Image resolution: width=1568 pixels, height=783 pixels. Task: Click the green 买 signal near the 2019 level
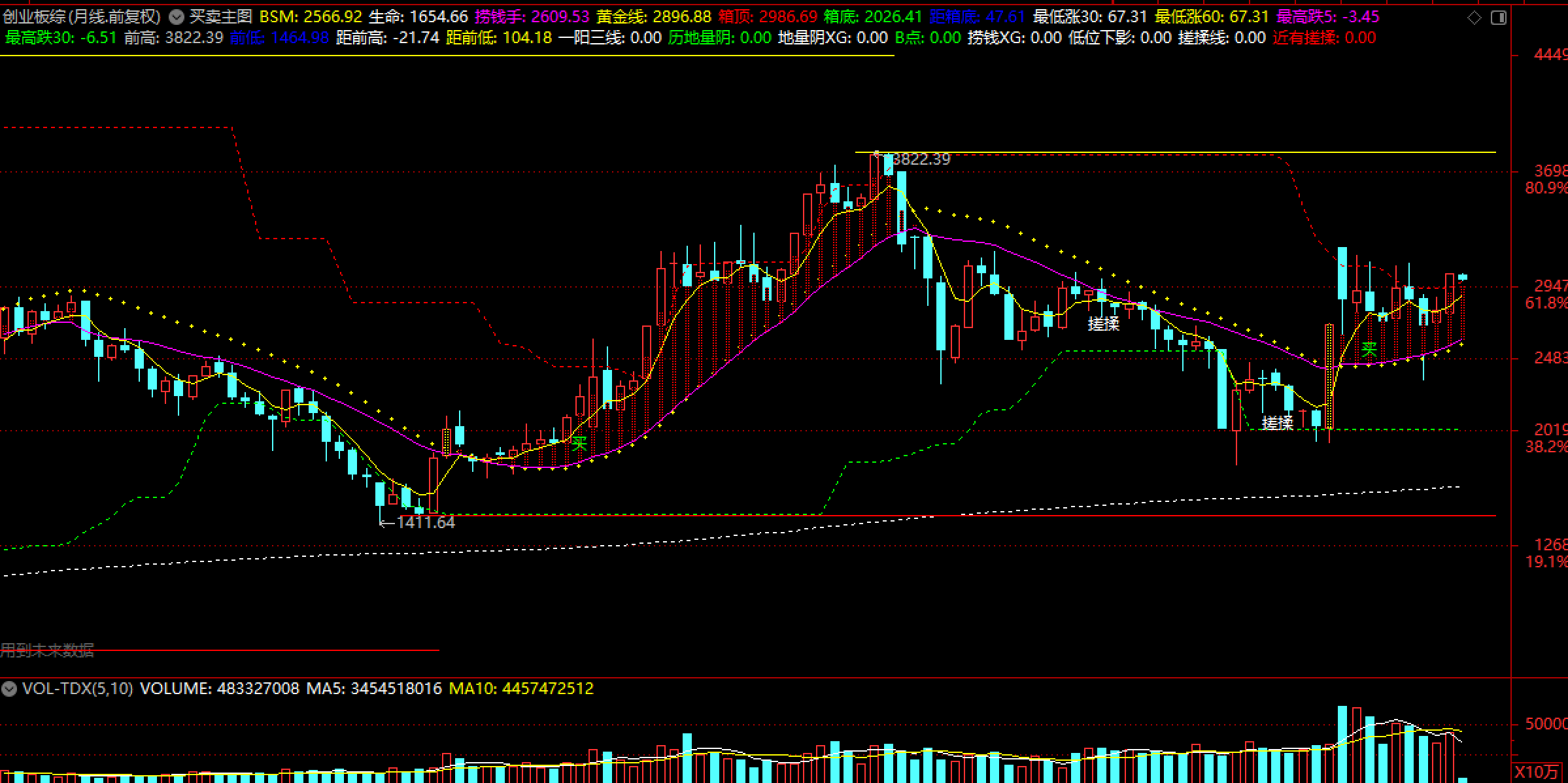click(579, 444)
